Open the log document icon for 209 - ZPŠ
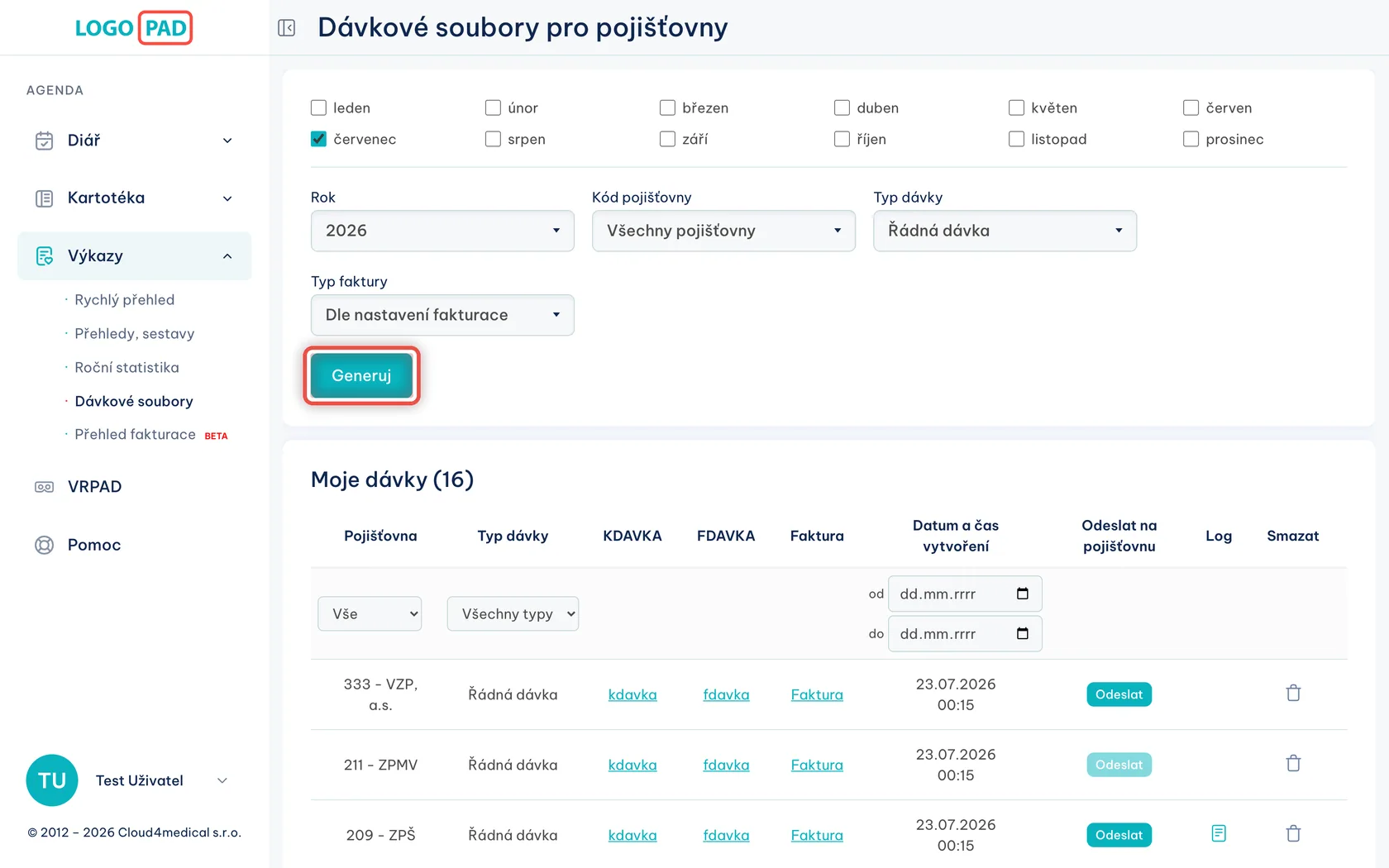The image size is (1389, 868). coord(1219,833)
